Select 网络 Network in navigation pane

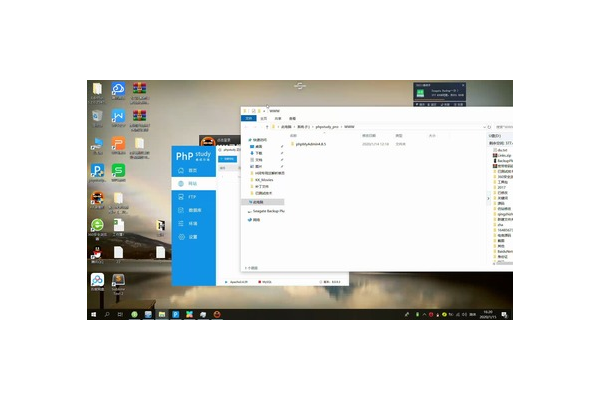click(254, 220)
